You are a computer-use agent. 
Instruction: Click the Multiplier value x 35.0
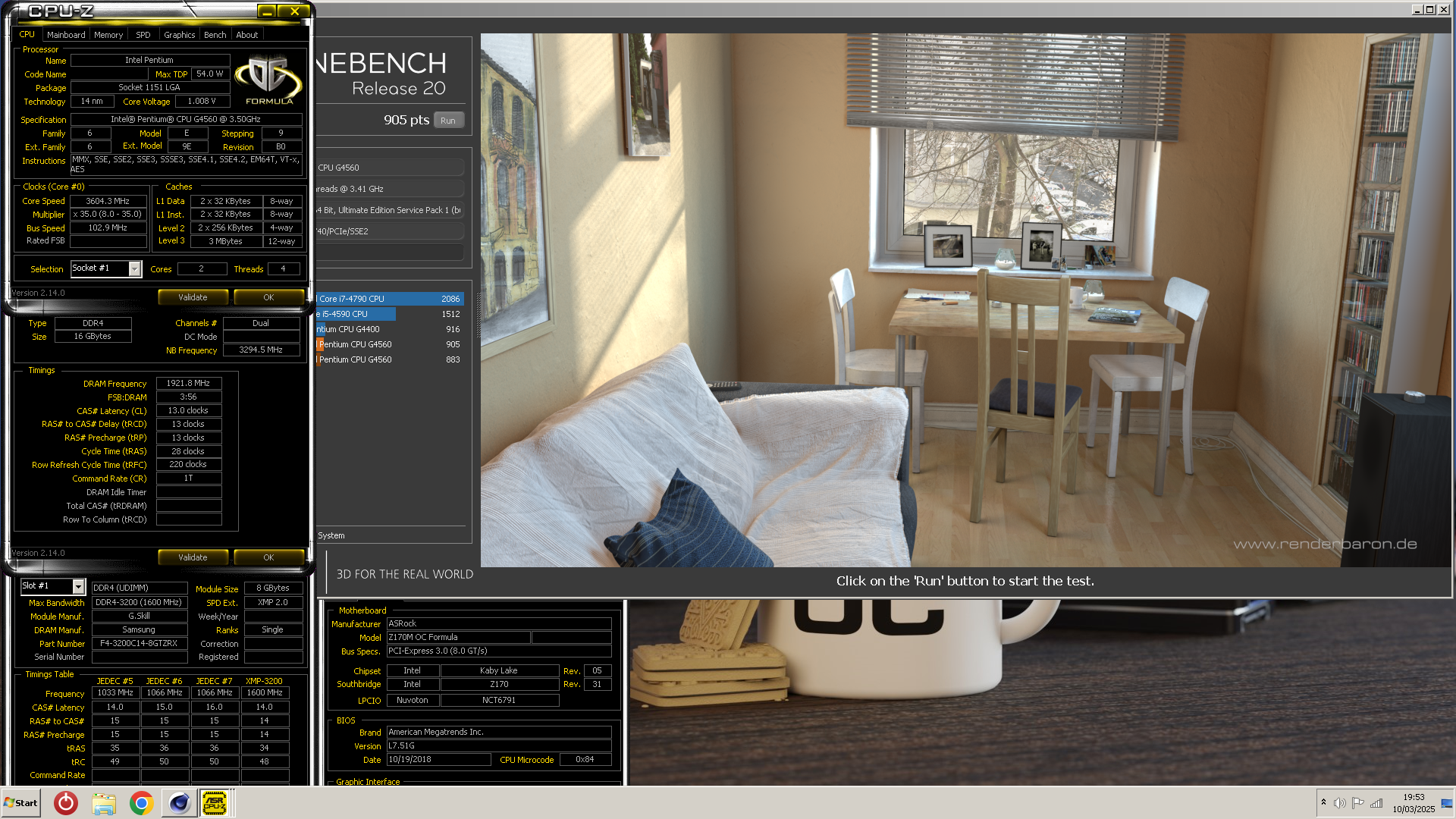108,215
